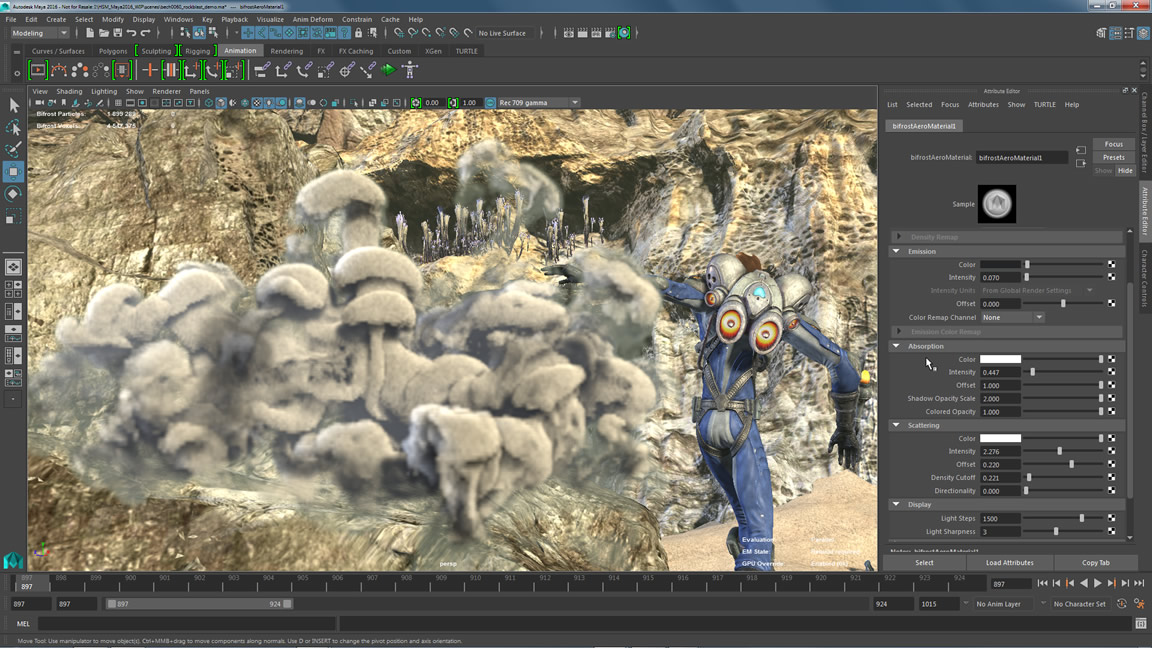Collapse the Emission section
The width and height of the screenshot is (1152, 648).
coord(896,251)
